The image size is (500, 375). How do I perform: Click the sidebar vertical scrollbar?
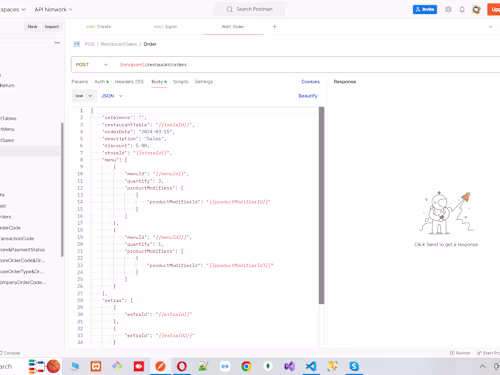tap(62, 190)
